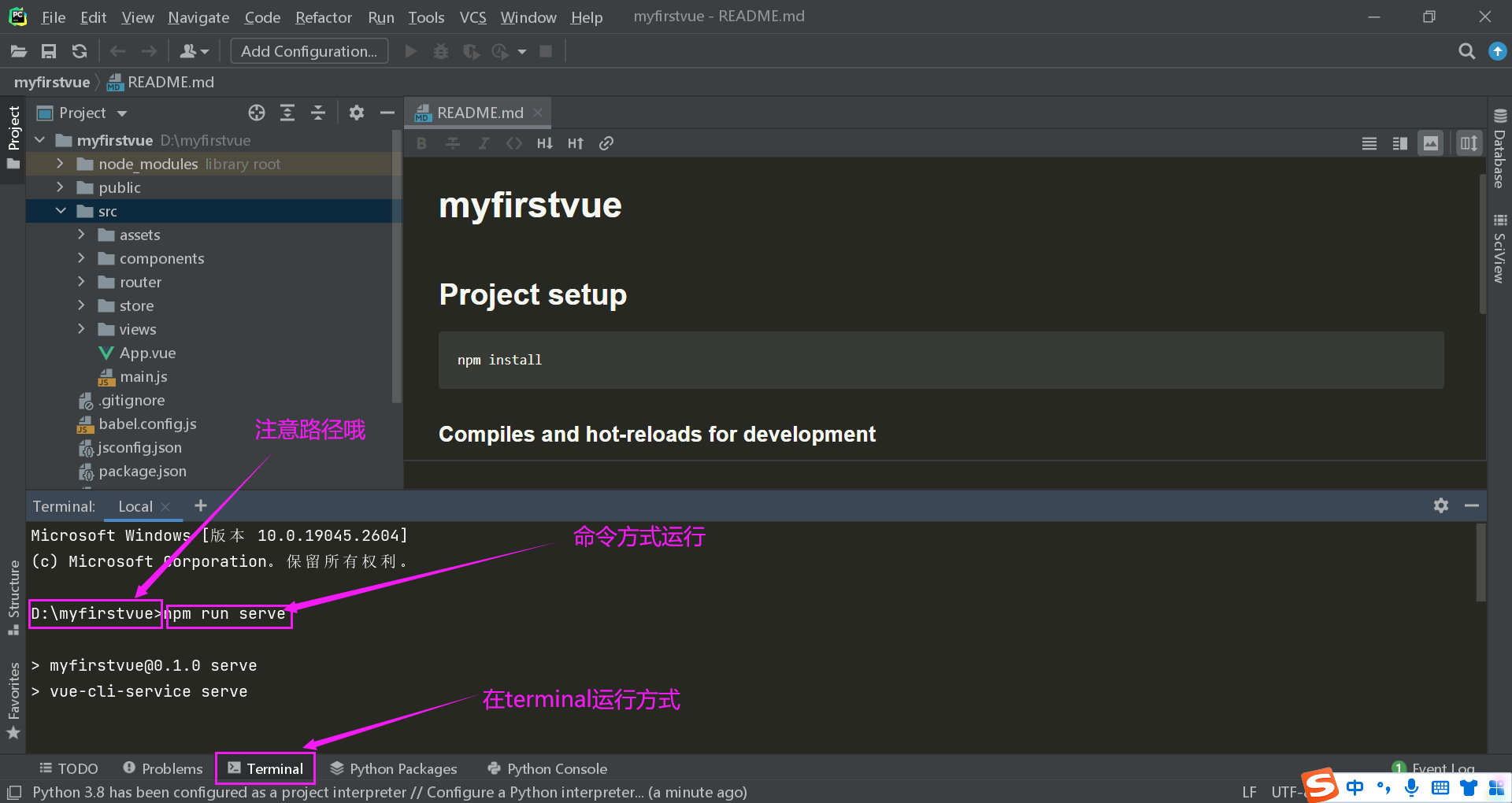Click the Forward navigation arrow
Screen dimensions: 1512x803
pos(149,51)
